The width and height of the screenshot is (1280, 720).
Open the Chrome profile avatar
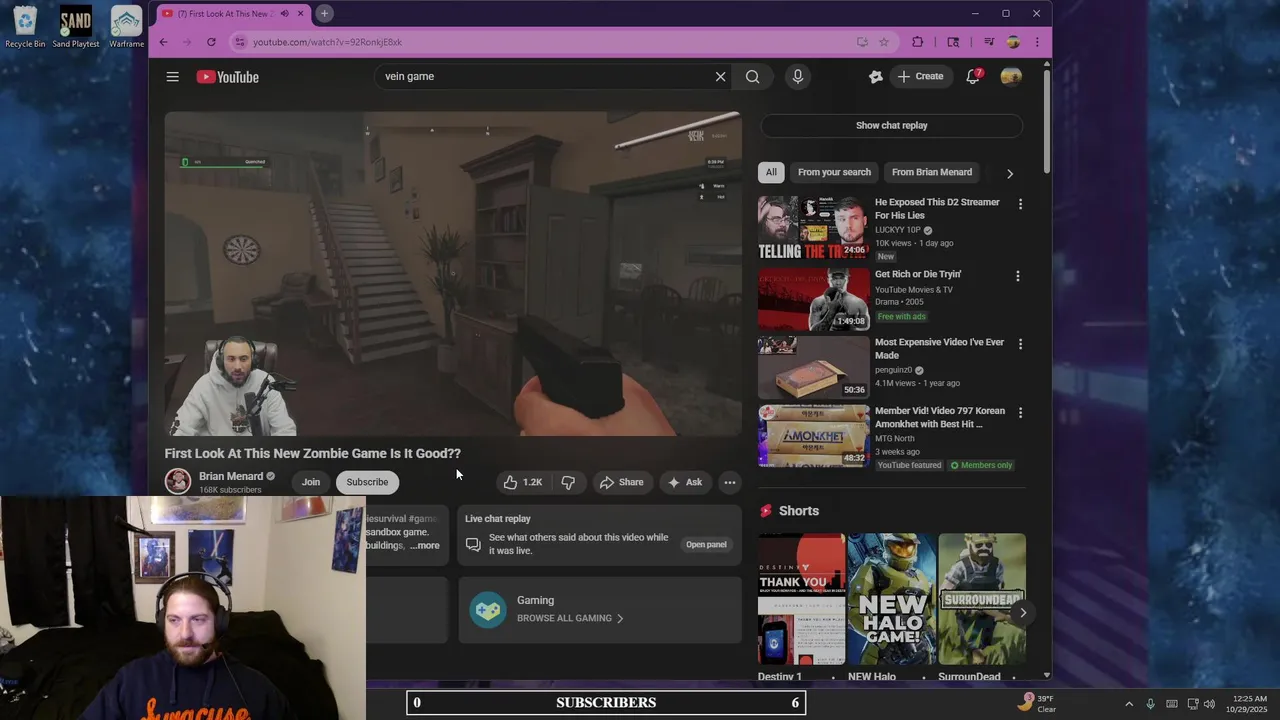pyautogui.click(x=1013, y=42)
